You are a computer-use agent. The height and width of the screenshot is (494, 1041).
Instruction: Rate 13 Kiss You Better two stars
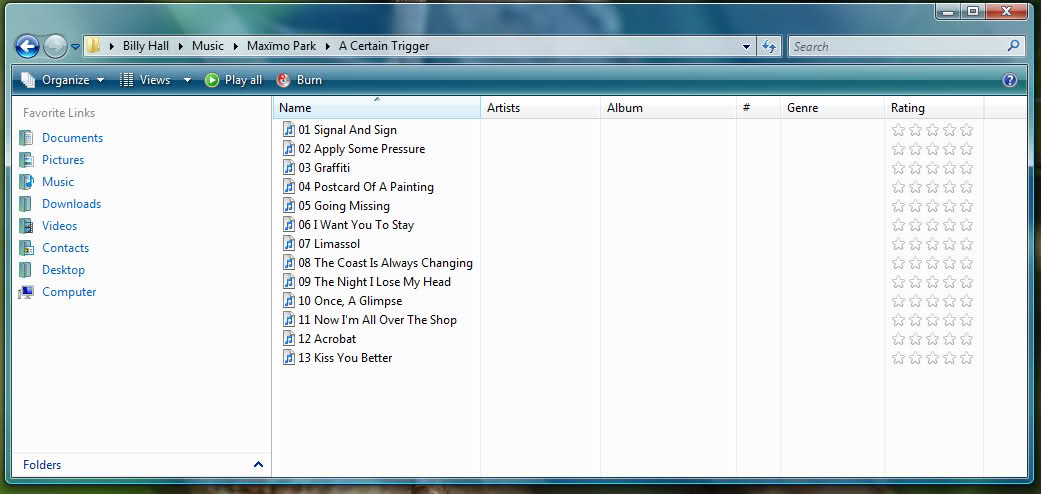[916, 358]
